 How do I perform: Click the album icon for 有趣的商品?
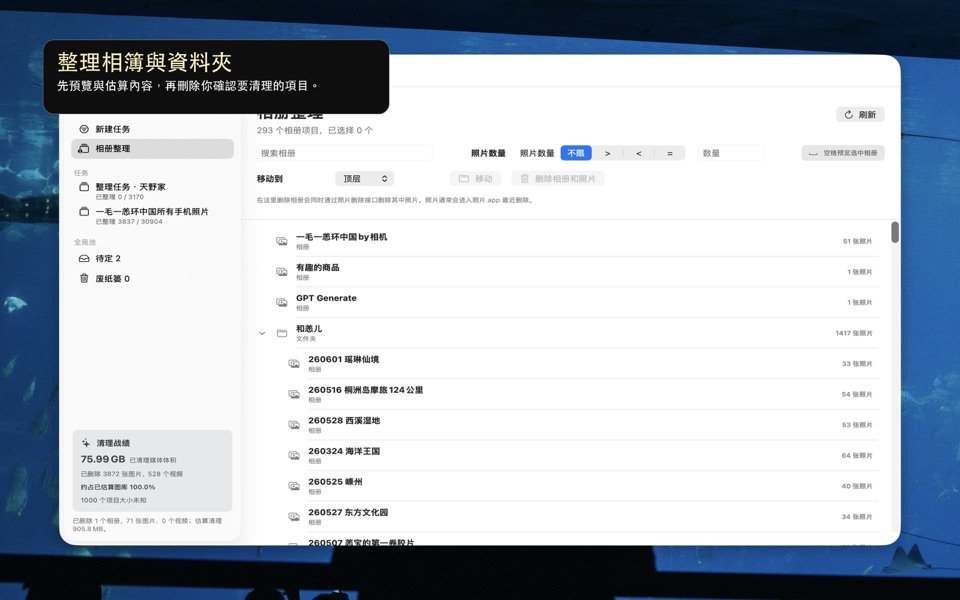point(282,272)
